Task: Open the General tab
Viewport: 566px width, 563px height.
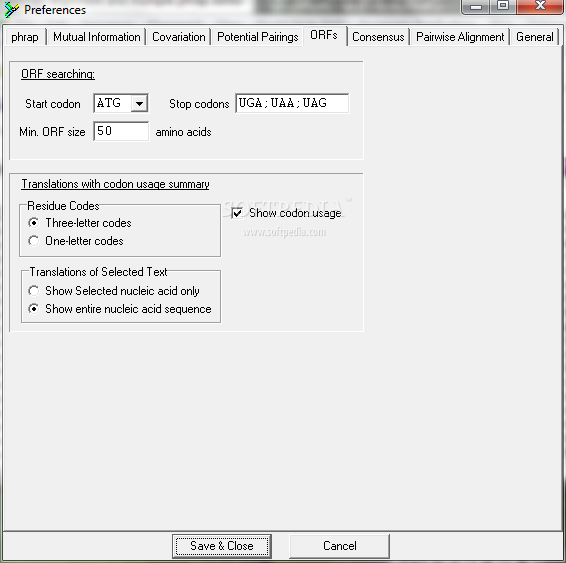Action: (x=535, y=37)
